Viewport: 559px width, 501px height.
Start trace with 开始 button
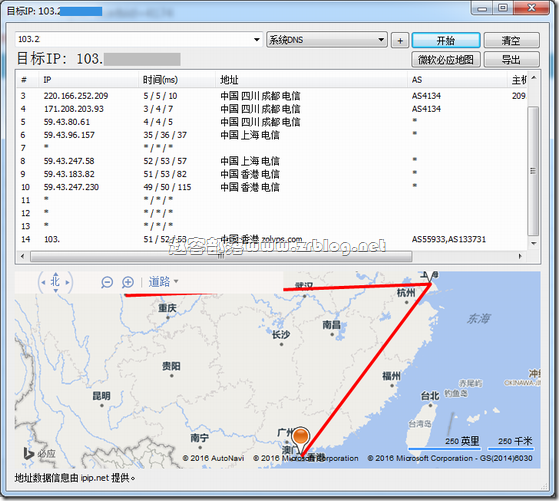[446, 40]
